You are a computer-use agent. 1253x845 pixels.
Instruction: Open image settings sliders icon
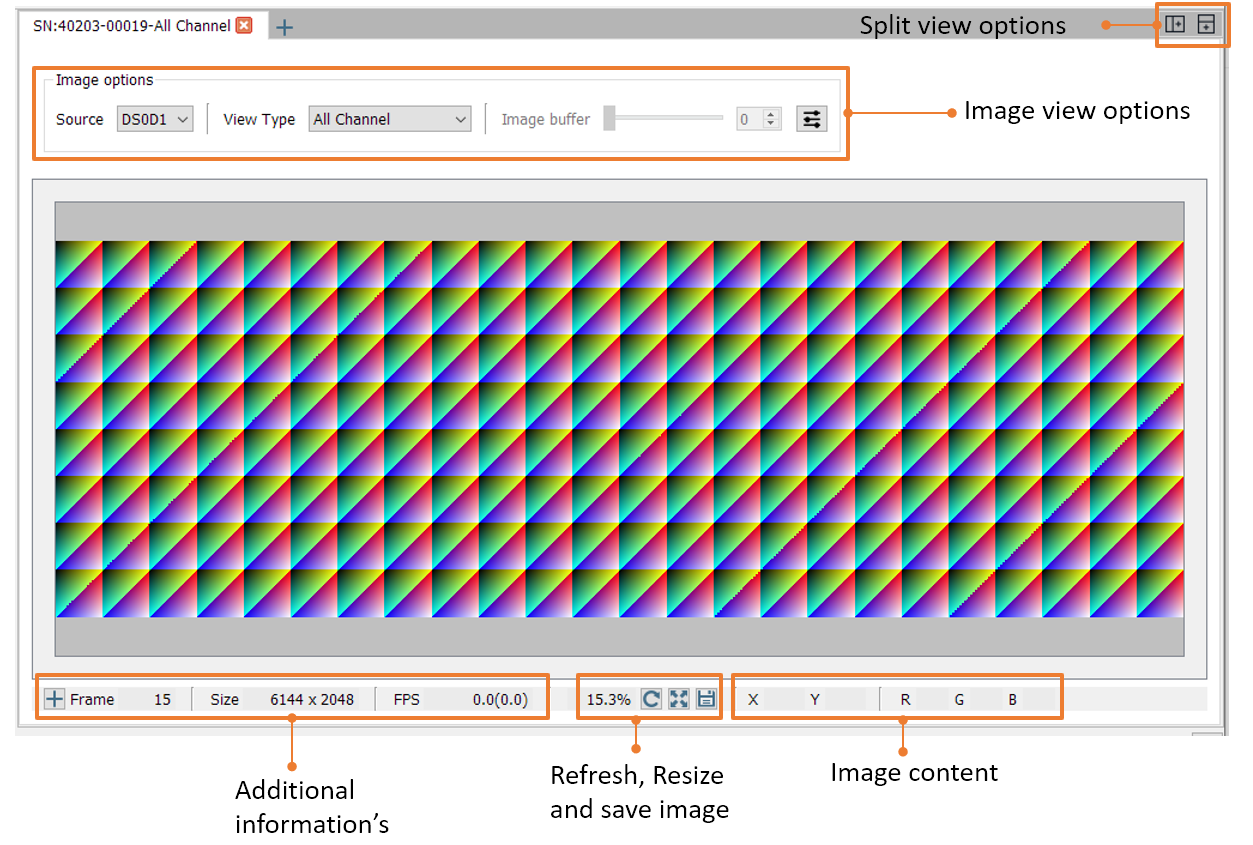click(812, 119)
